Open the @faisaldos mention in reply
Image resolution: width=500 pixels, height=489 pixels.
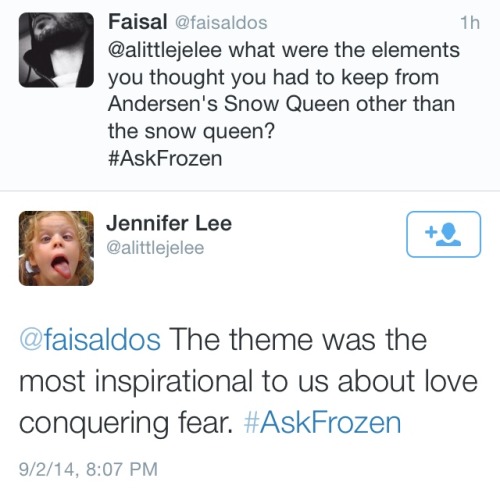click(90, 340)
